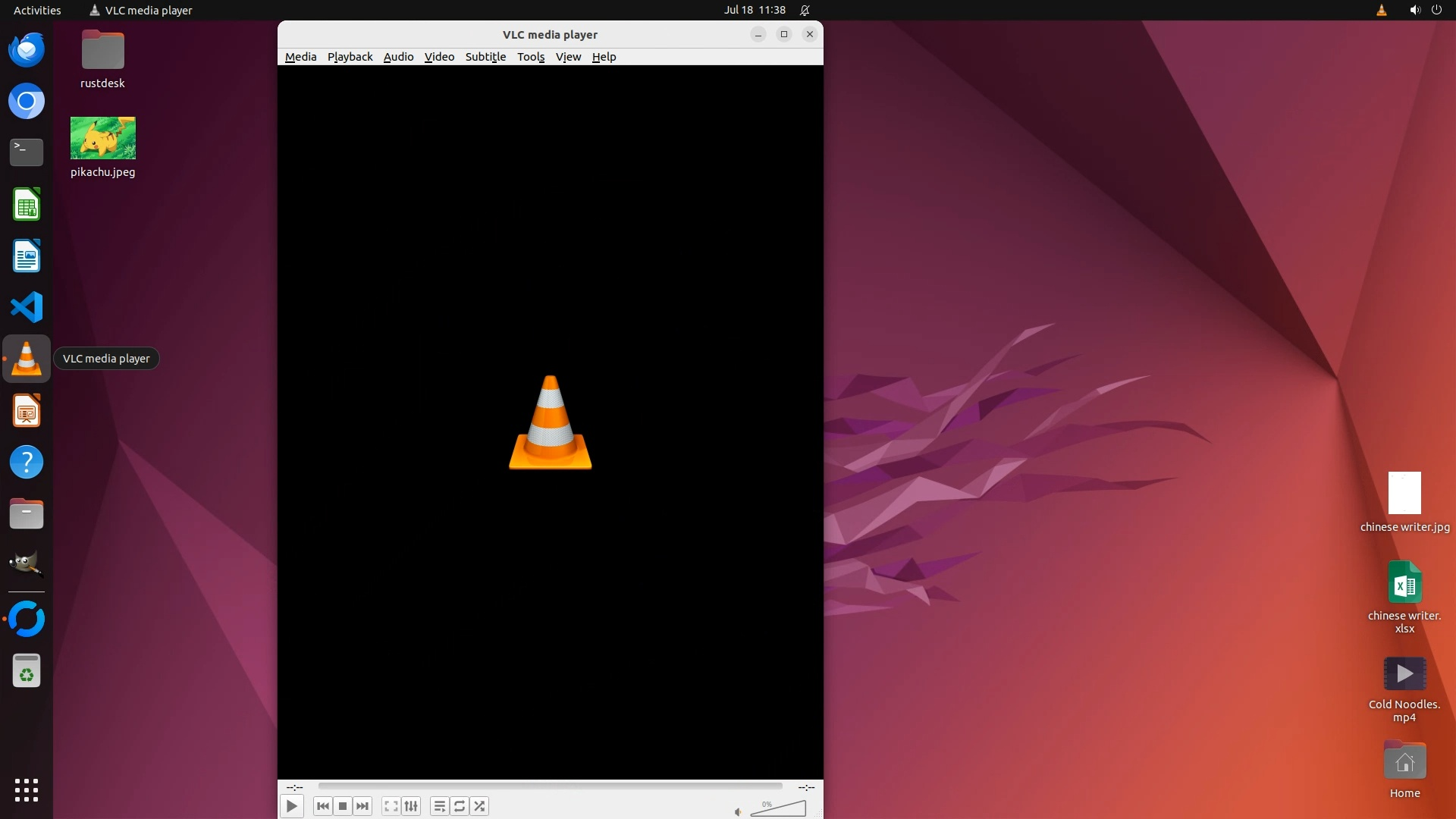
Task: Expand the Tools menu
Action: tap(531, 57)
